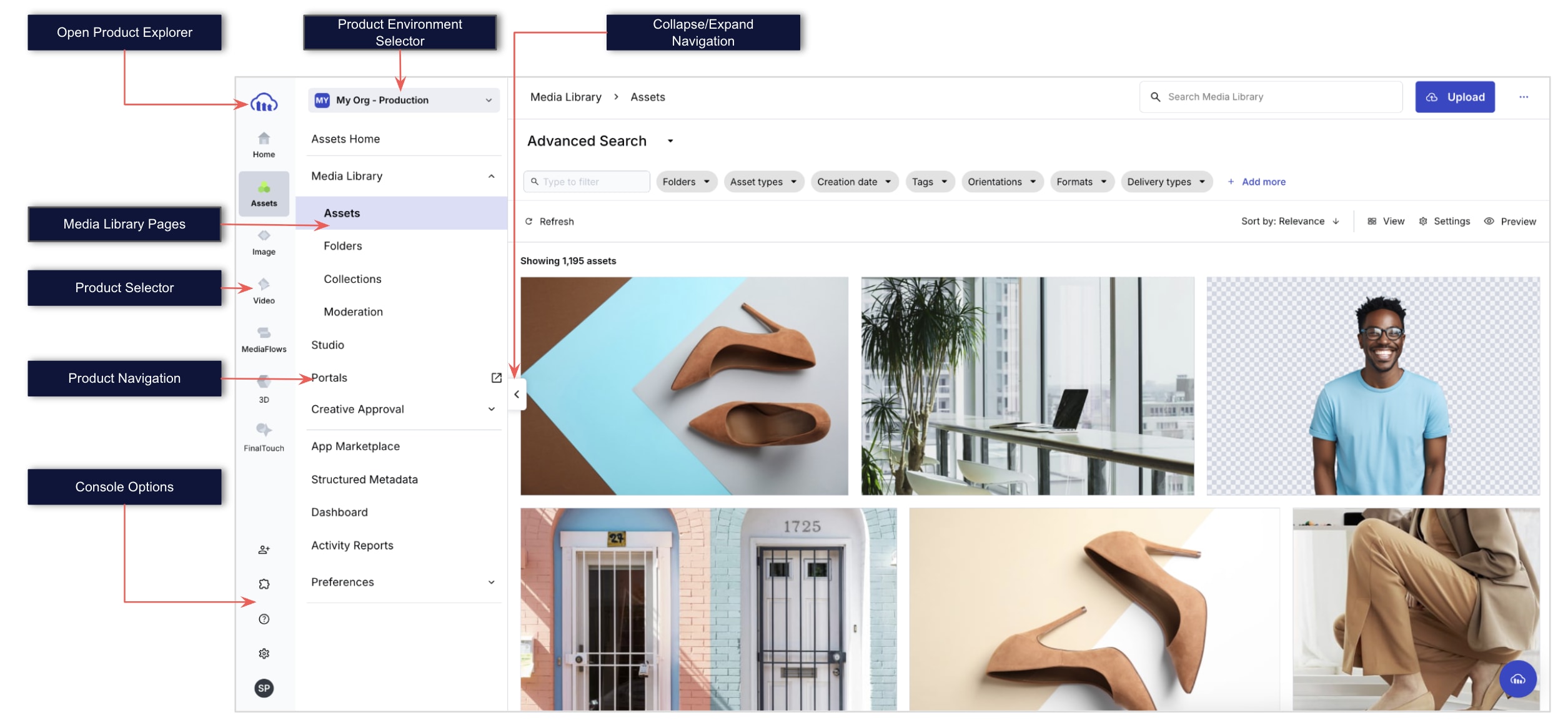
Task: Expand the Creative Approval section
Action: (x=404, y=409)
